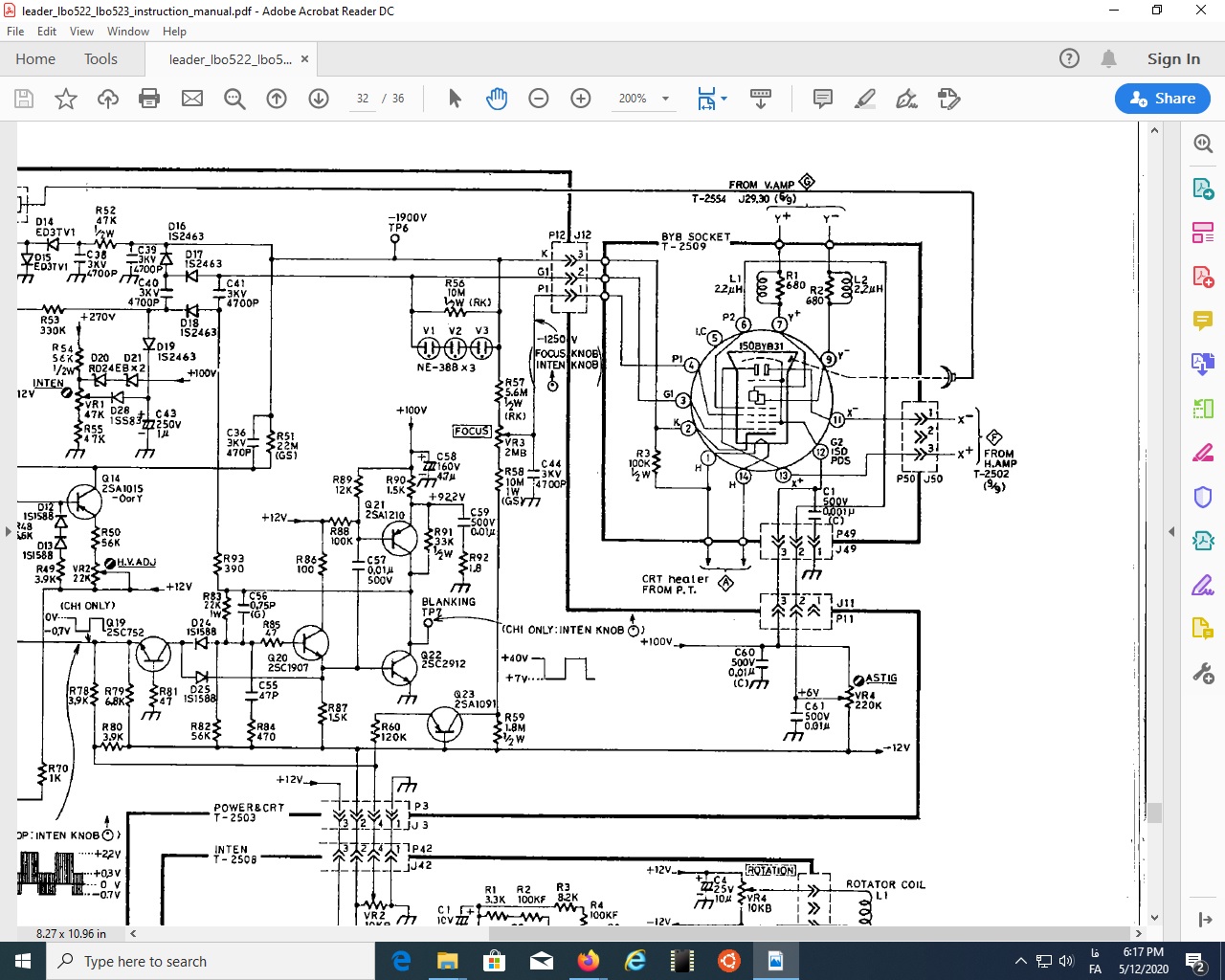Open the Edit menu
This screenshot has height=980, width=1225.
pyautogui.click(x=47, y=32)
